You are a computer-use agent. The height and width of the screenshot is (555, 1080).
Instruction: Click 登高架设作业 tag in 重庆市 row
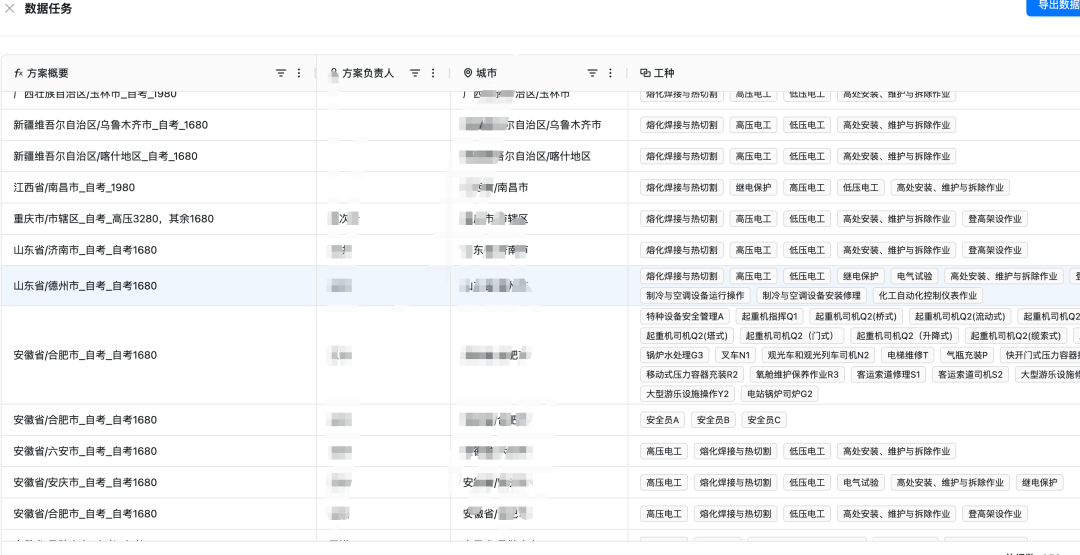[x=995, y=219]
